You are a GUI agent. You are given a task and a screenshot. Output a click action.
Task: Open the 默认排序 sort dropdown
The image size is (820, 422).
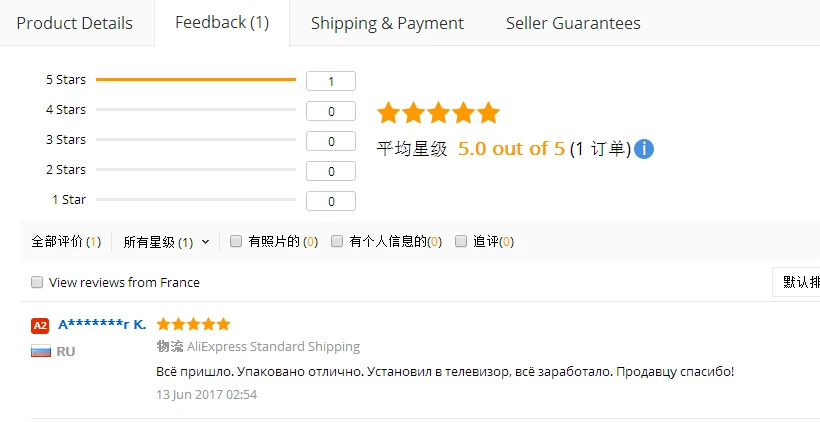click(x=796, y=282)
